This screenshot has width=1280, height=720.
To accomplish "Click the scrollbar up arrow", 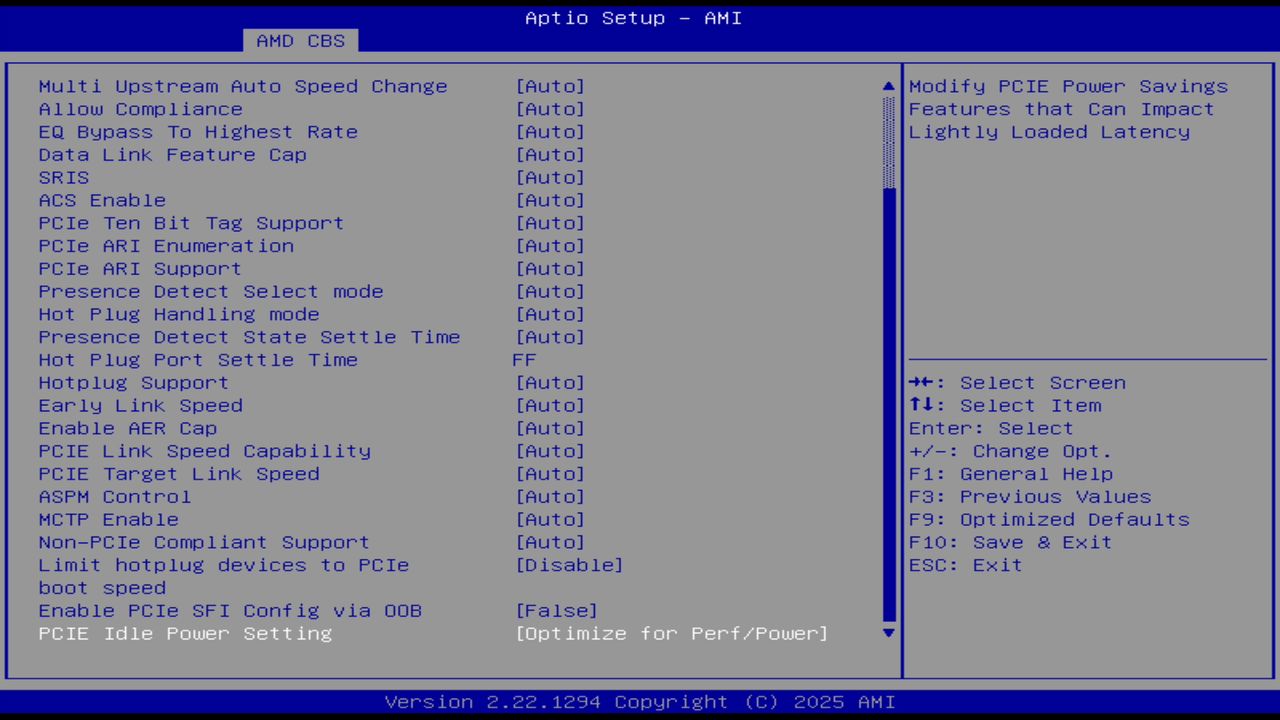I will tap(889, 87).
